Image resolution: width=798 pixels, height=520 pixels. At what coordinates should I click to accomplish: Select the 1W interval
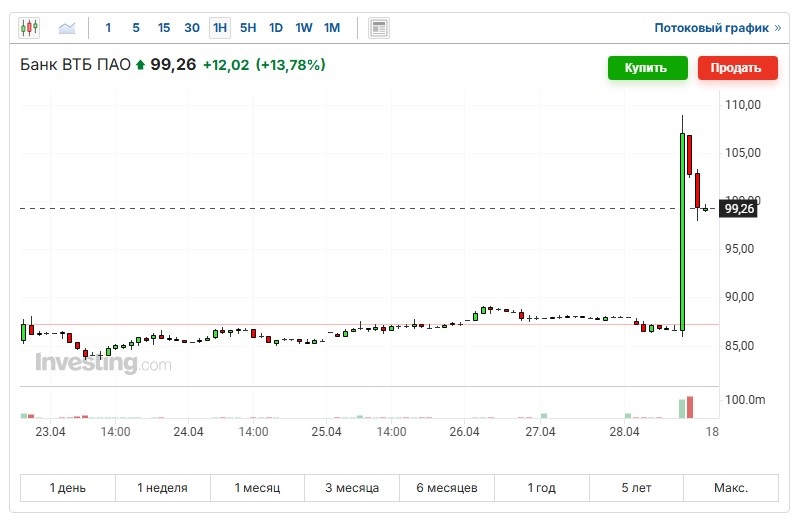tap(304, 28)
